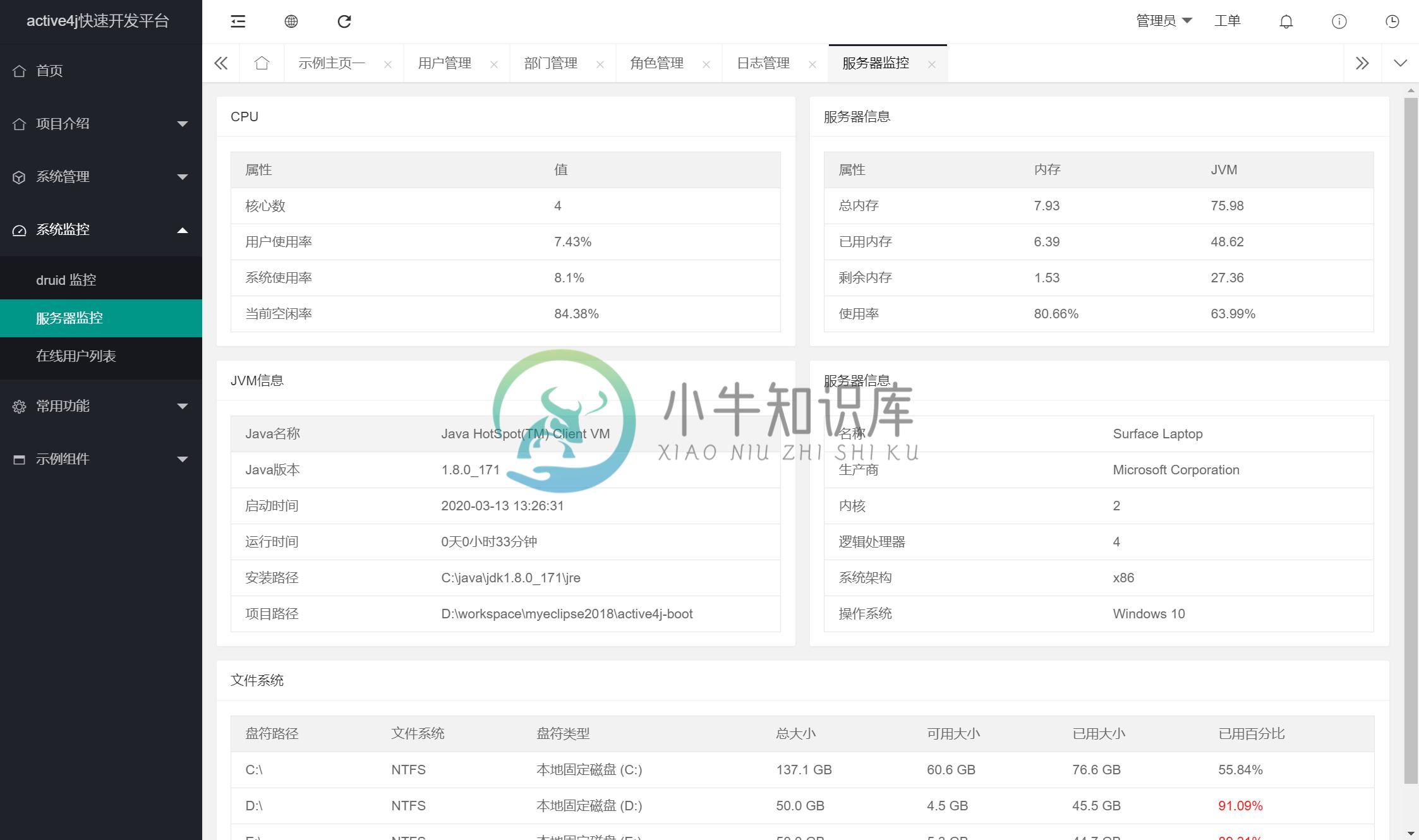This screenshot has height=840, width=1419.
Task: Select the 服务器监控 tab
Action: (x=876, y=63)
